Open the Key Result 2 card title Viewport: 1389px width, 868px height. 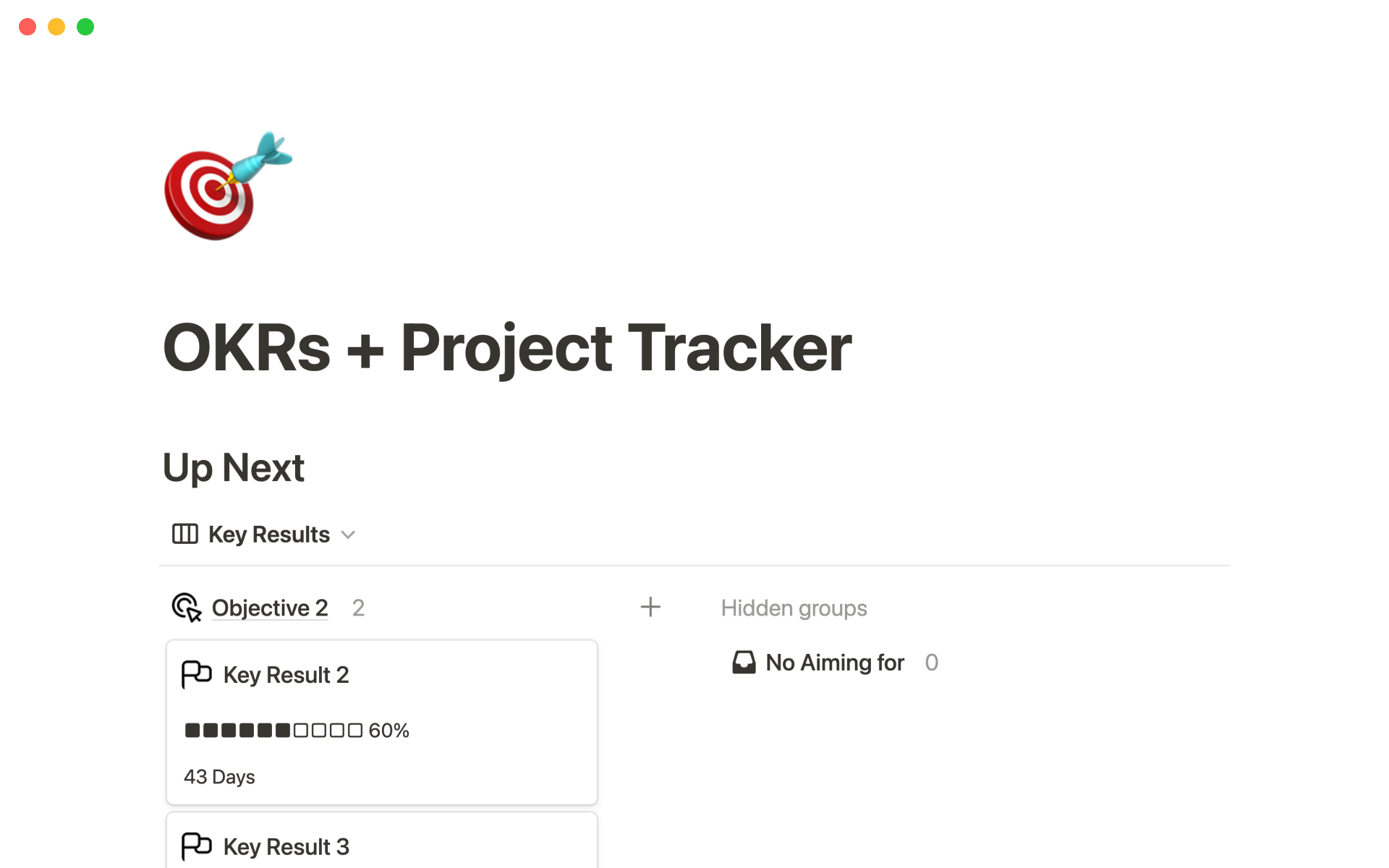point(286,675)
